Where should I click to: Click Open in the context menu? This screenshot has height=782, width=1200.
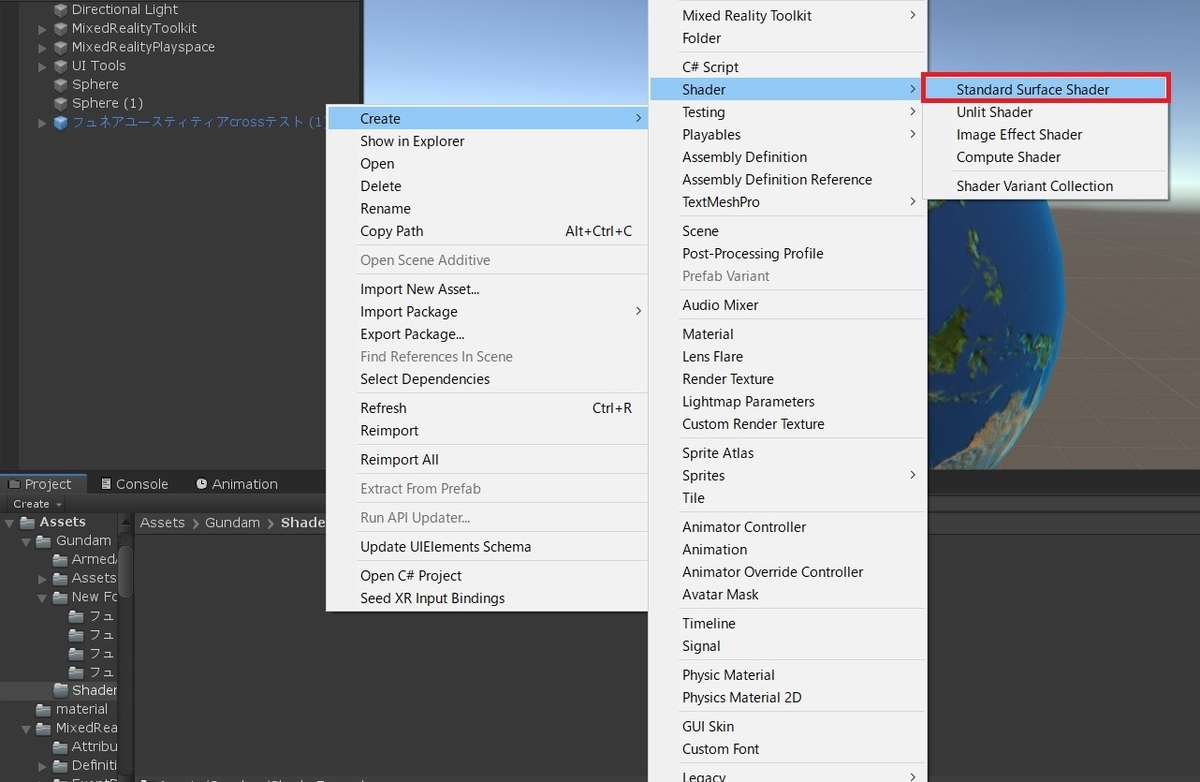[488, 163]
